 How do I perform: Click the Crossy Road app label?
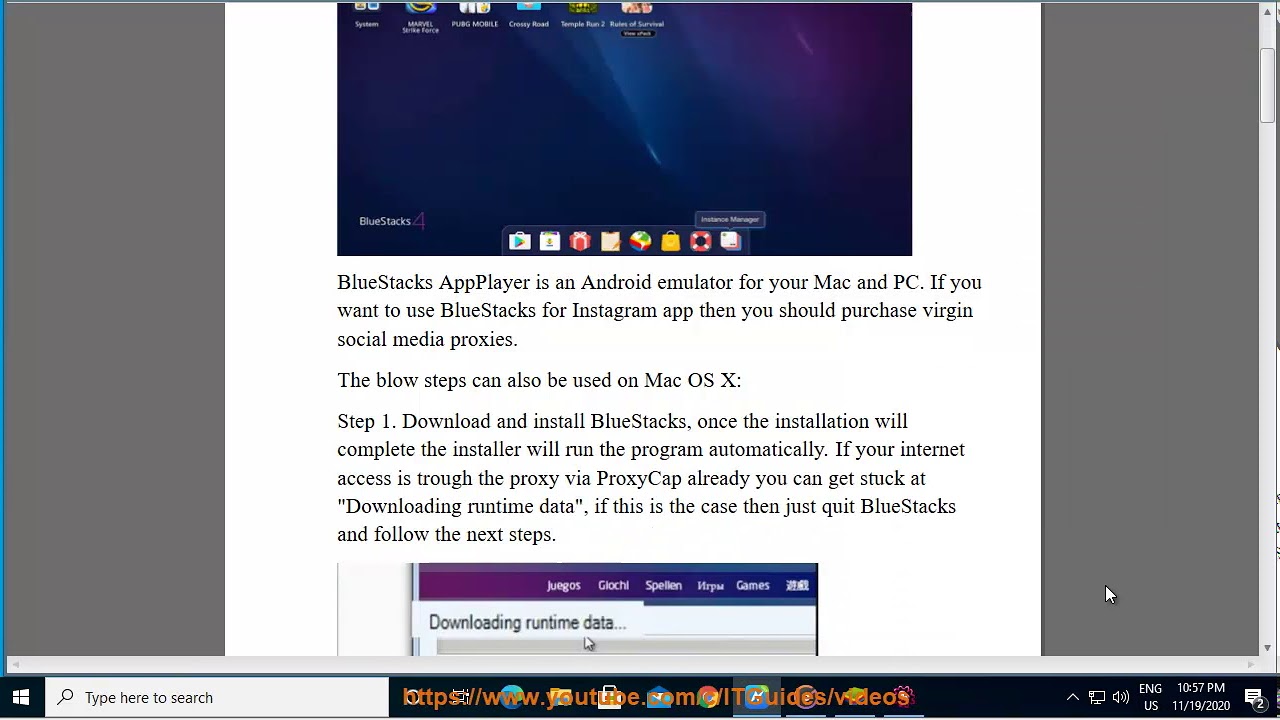528,24
